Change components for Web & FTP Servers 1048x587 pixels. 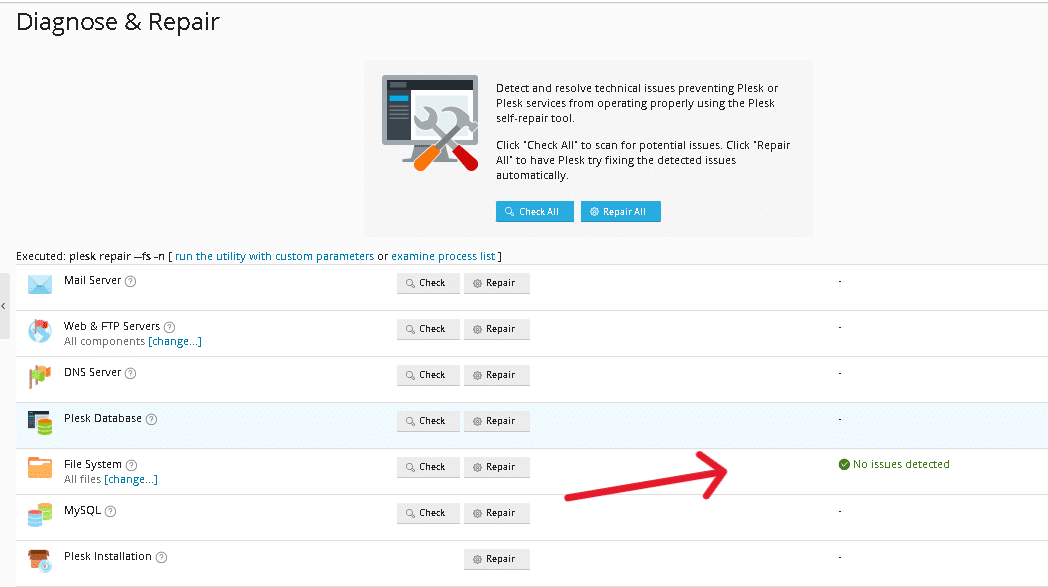point(175,342)
